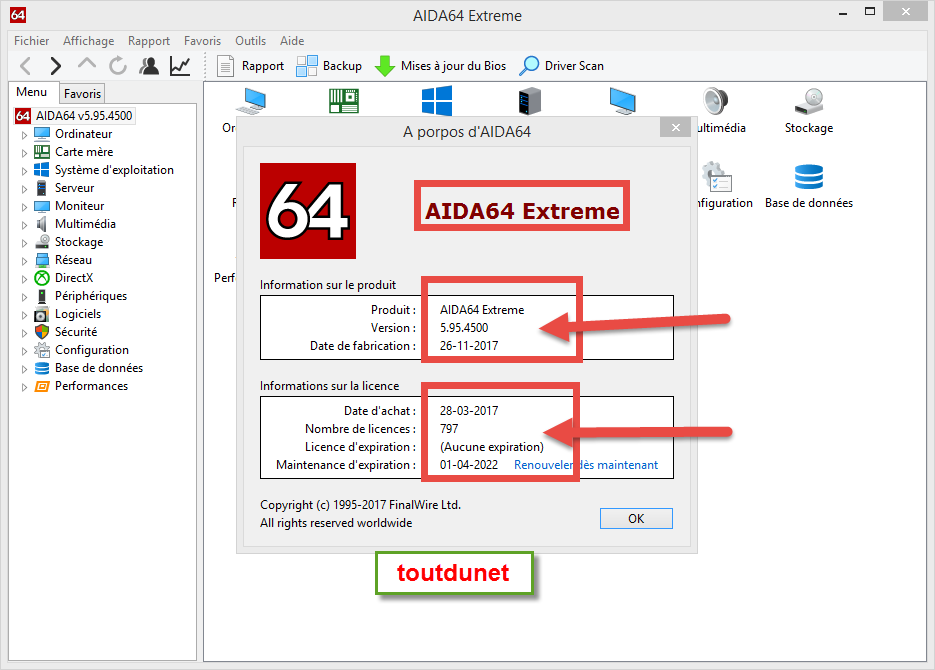Open the Configuration icon in the main pane
The image size is (935, 670).
click(716, 177)
